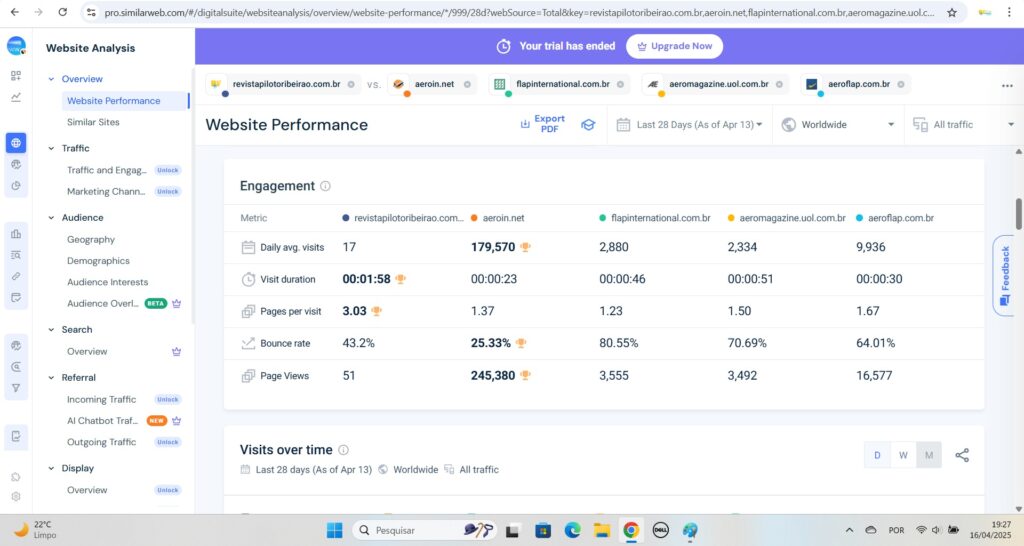Open the Worldwide country dropdown
The width and height of the screenshot is (1024, 546).
[x=838, y=125]
